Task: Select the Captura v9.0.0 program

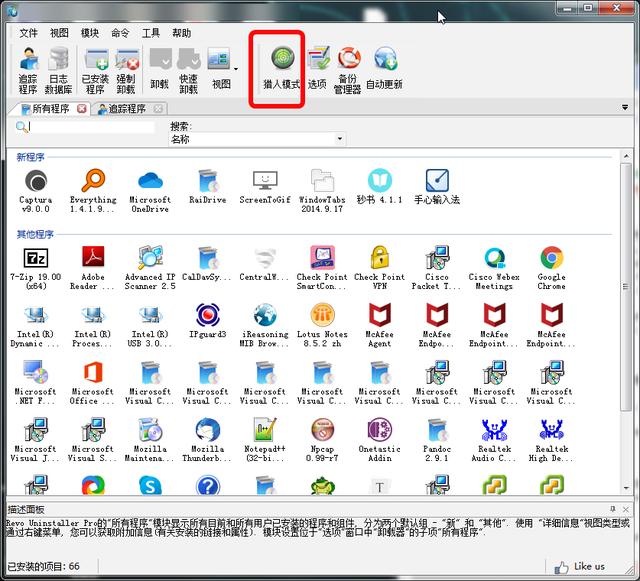Action: 36,191
